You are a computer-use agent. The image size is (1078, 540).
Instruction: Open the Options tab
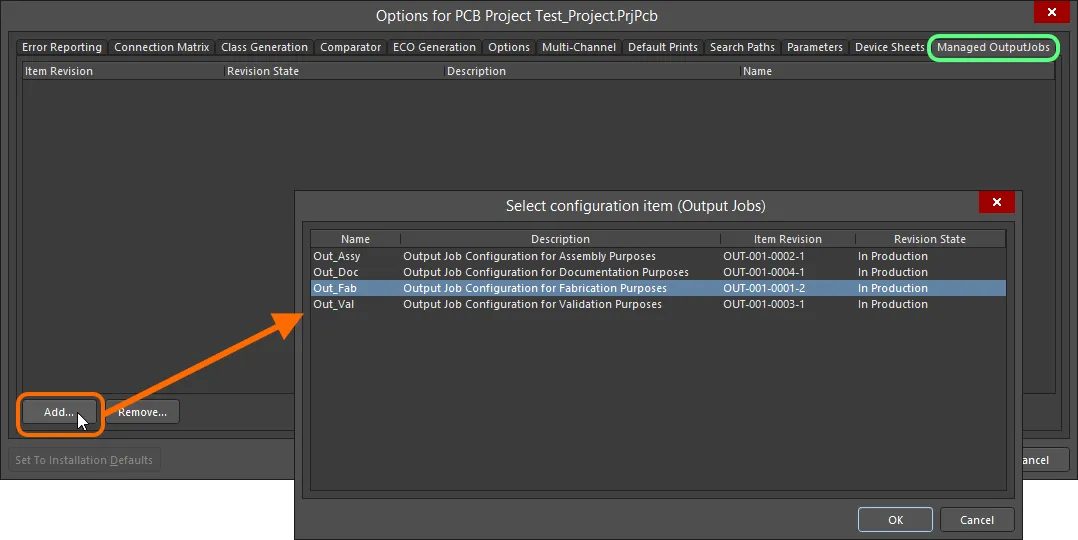(509, 47)
